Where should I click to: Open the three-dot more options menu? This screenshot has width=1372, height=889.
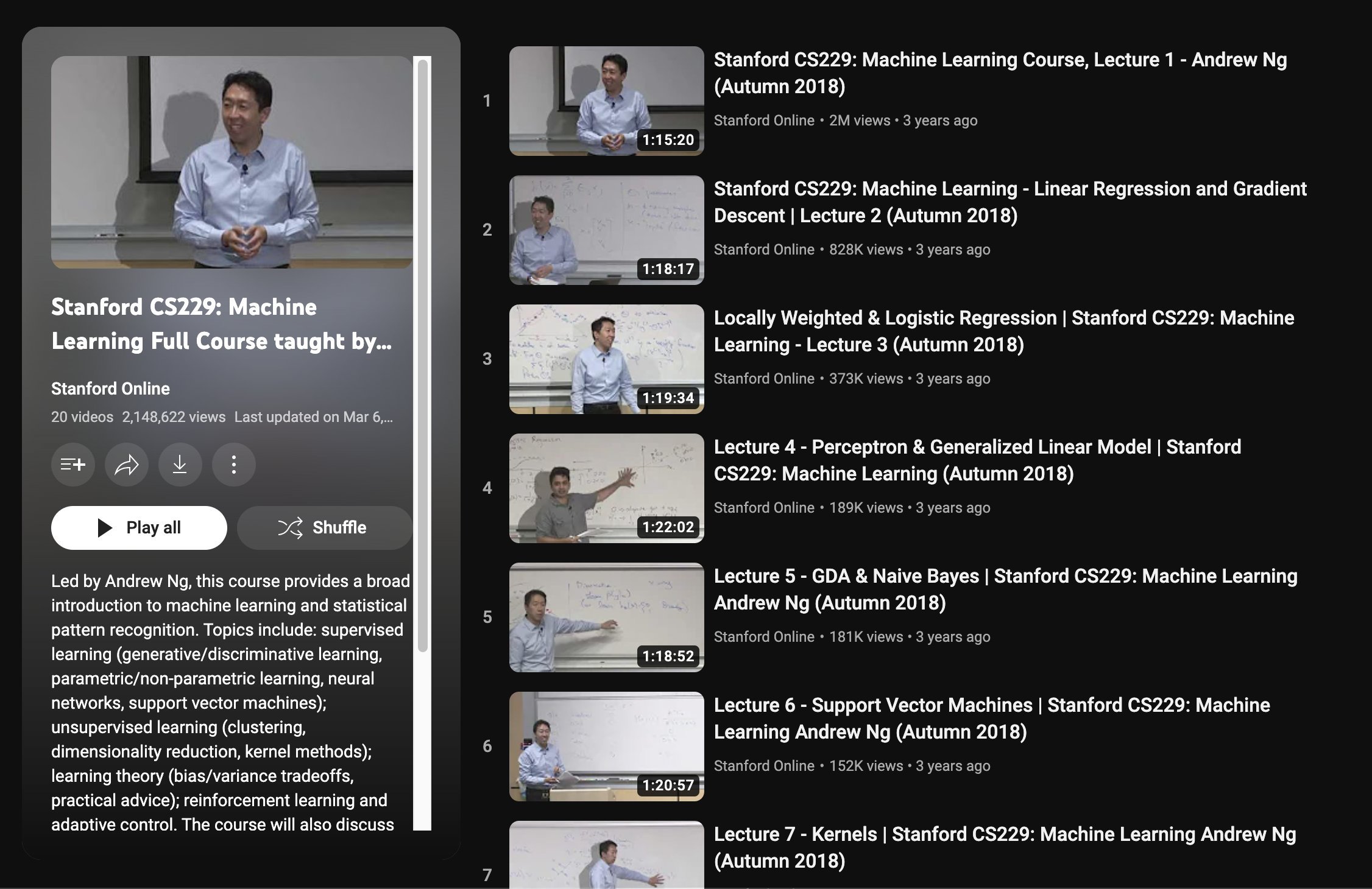pos(233,465)
